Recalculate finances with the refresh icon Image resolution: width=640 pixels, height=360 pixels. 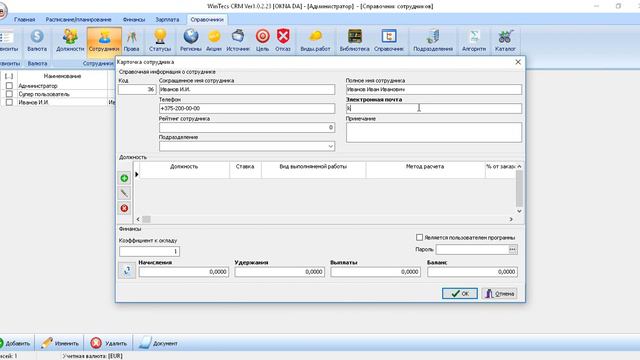pyautogui.click(x=127, y=270)
